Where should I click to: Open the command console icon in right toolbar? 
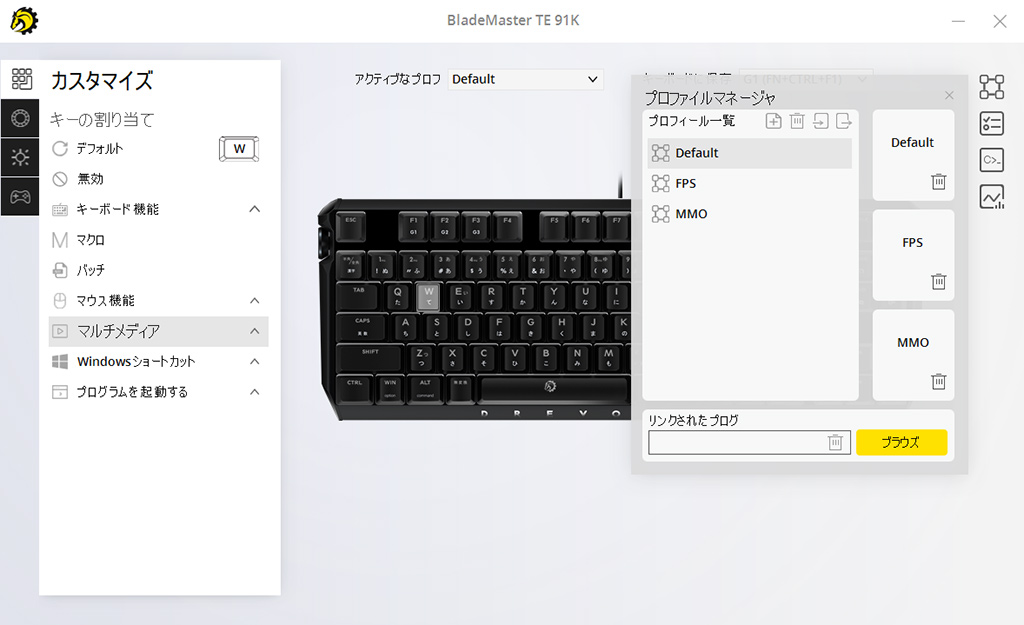(991, 160)
